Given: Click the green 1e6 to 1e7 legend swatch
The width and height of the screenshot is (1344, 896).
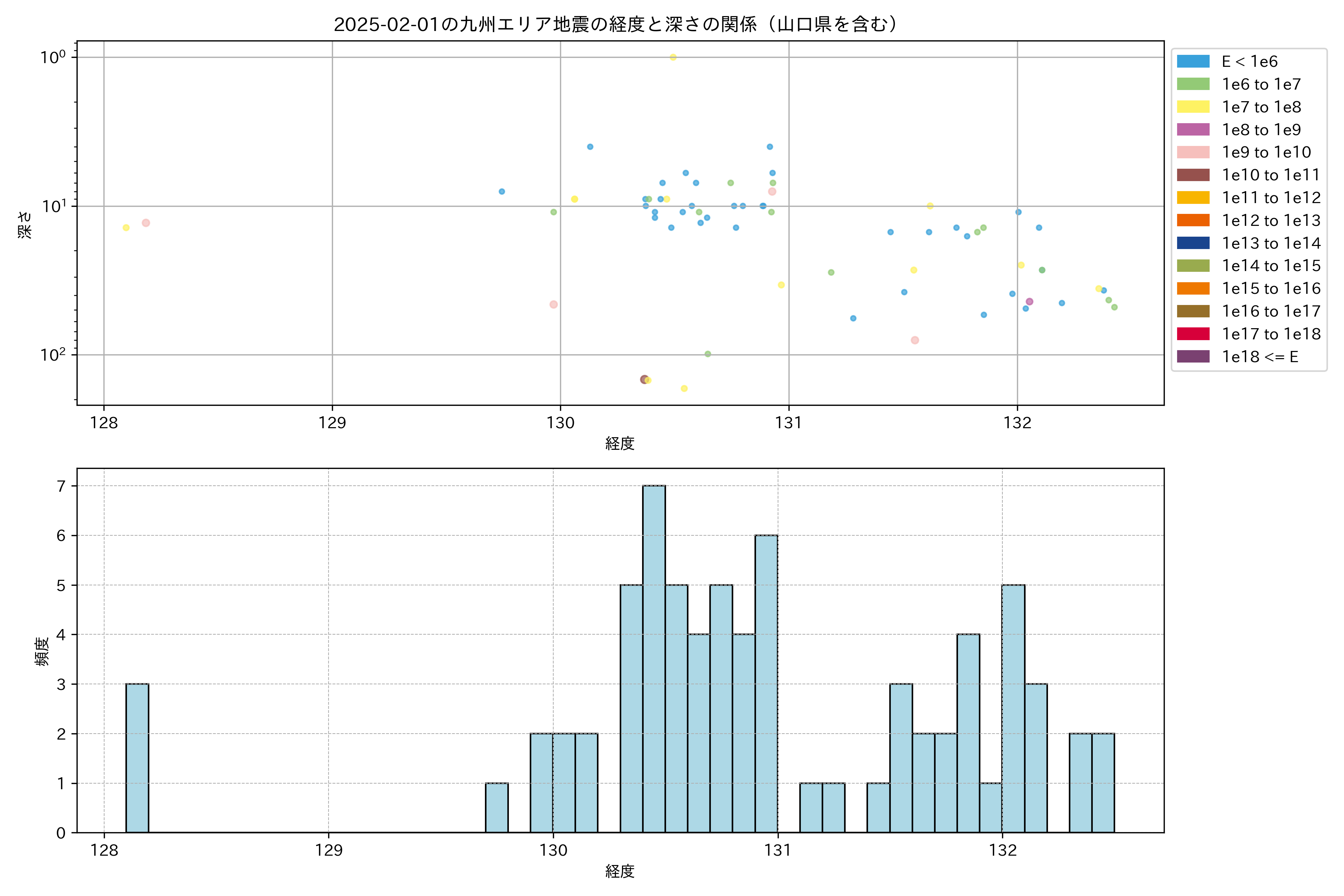Looking at the screenshot, I should [1193, 84].
